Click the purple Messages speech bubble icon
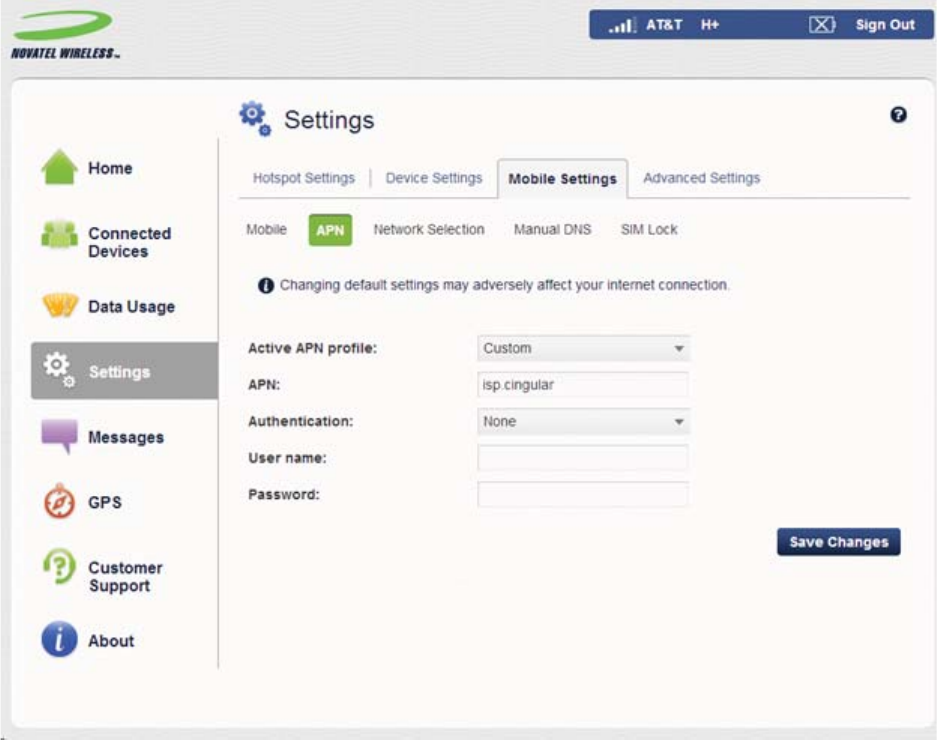The image size is (937, 740). [59, 436]
